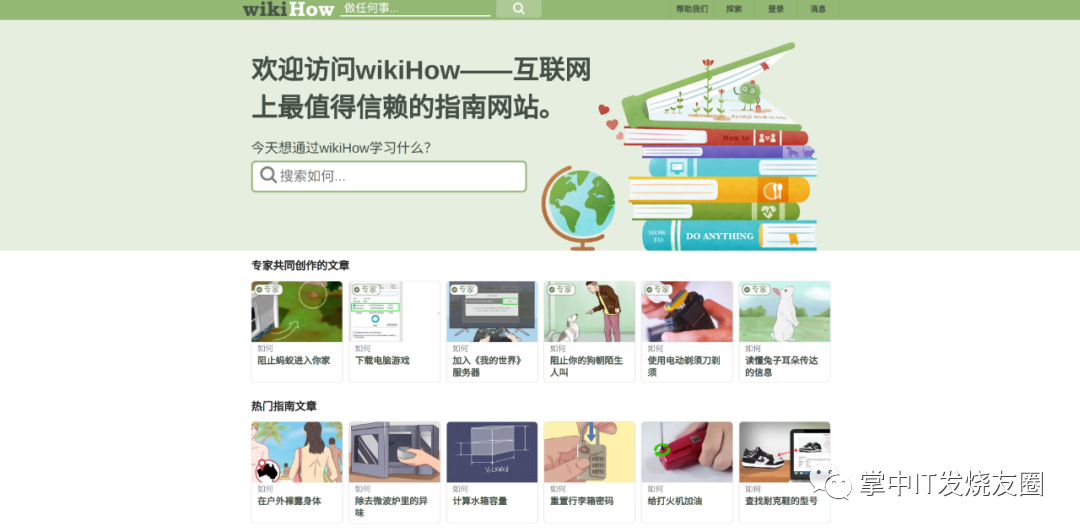Open the 给打火机加油 article thumbnail
Screen dimensions: 1080x532
click(x=687, y=452)
